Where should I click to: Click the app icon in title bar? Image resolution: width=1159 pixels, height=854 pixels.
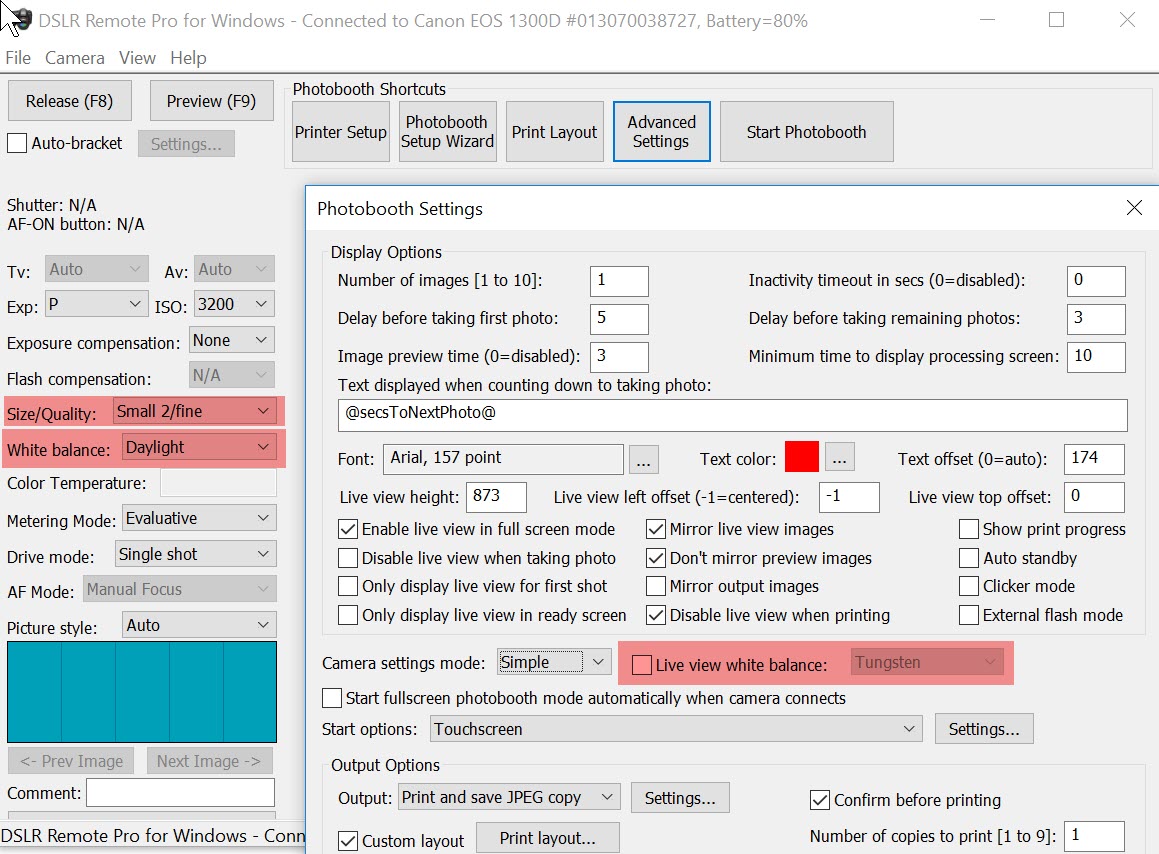tap(18, 20)
